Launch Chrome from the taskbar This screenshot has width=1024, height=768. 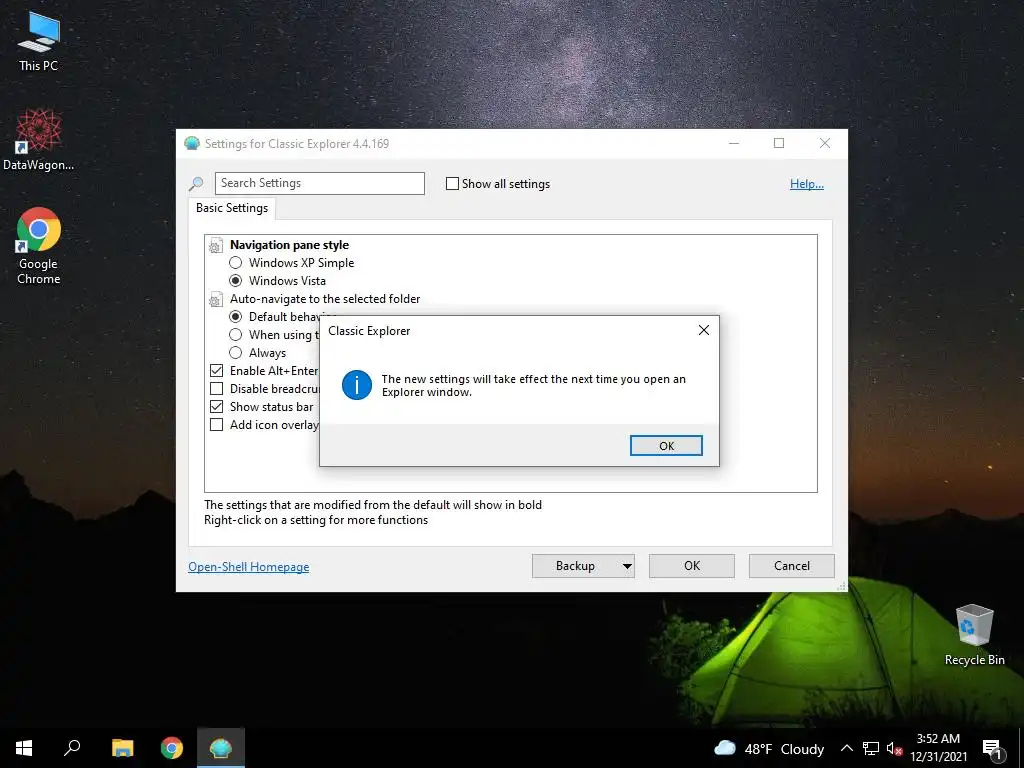pyautogui.click(x=172, y=748)
